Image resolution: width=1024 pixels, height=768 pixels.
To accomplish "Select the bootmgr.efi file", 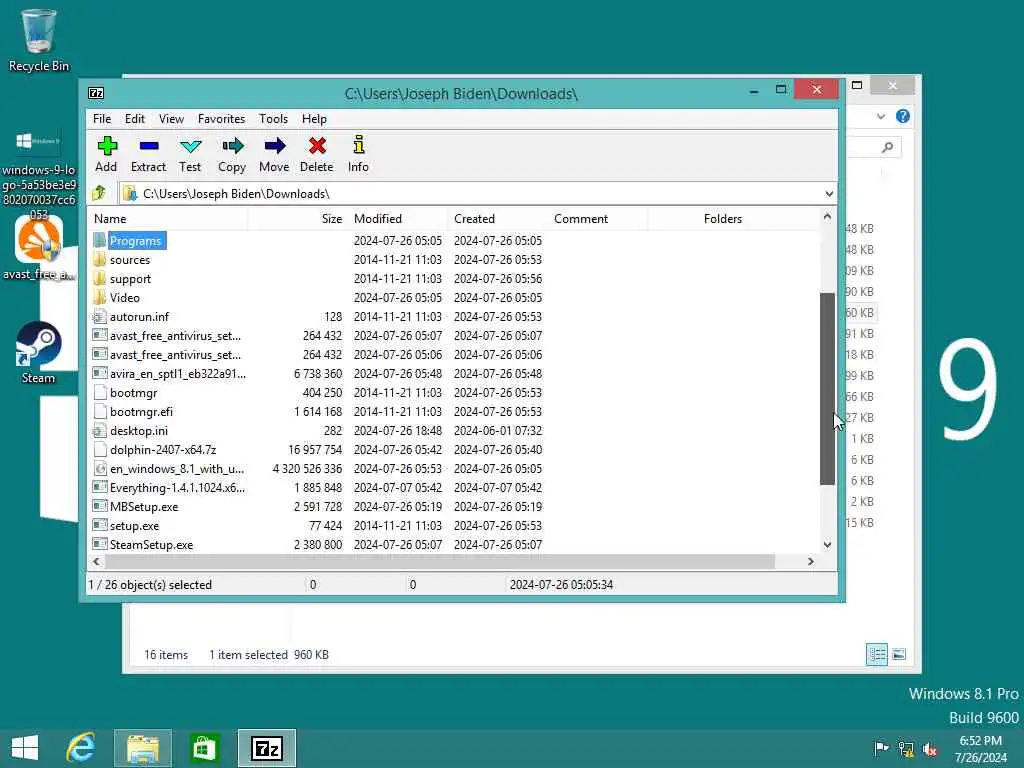I will tap(141, 411).
